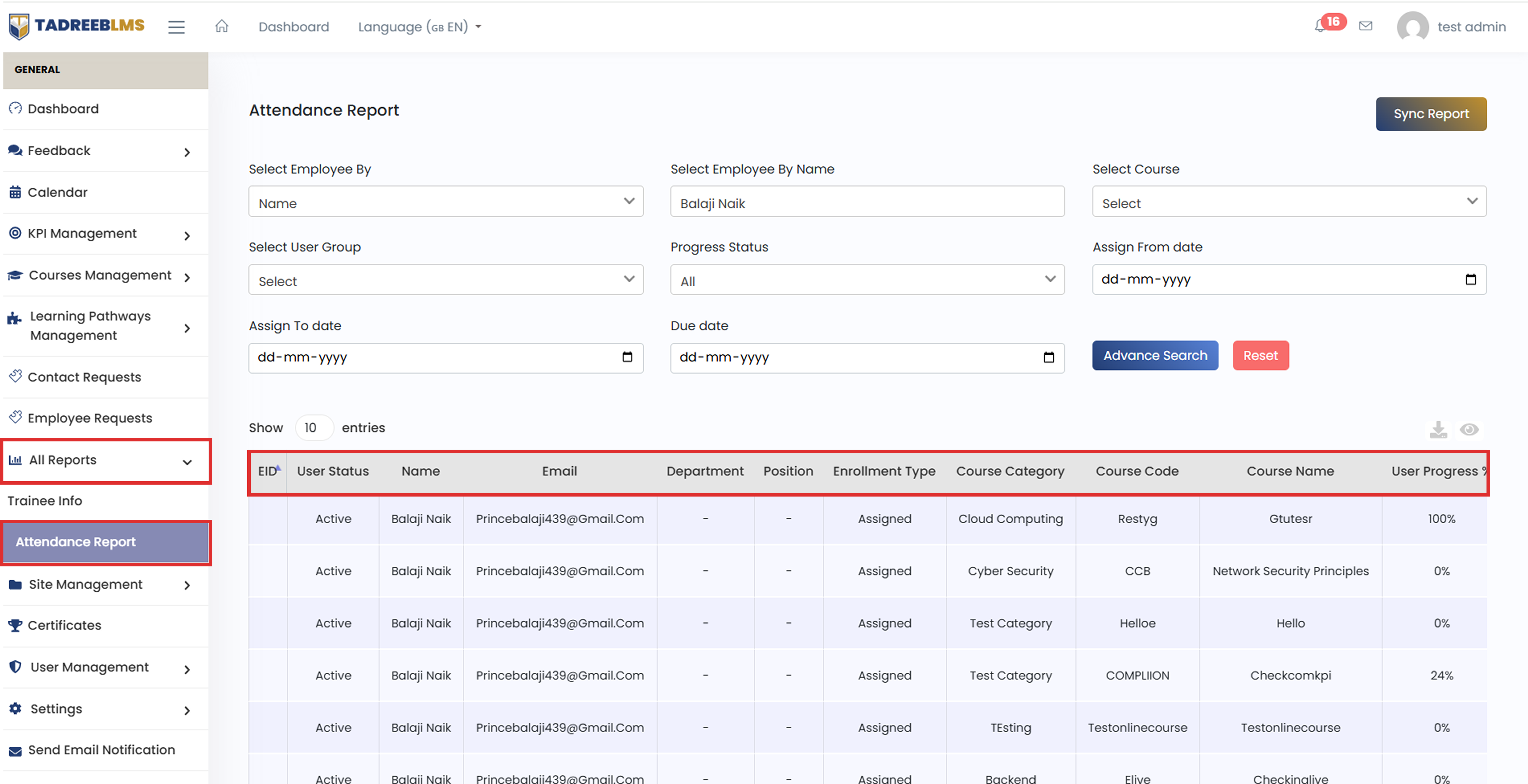Sort by Course Code column header
The width and height of the screenshot is (1528, 784).
coord(1137,472)
